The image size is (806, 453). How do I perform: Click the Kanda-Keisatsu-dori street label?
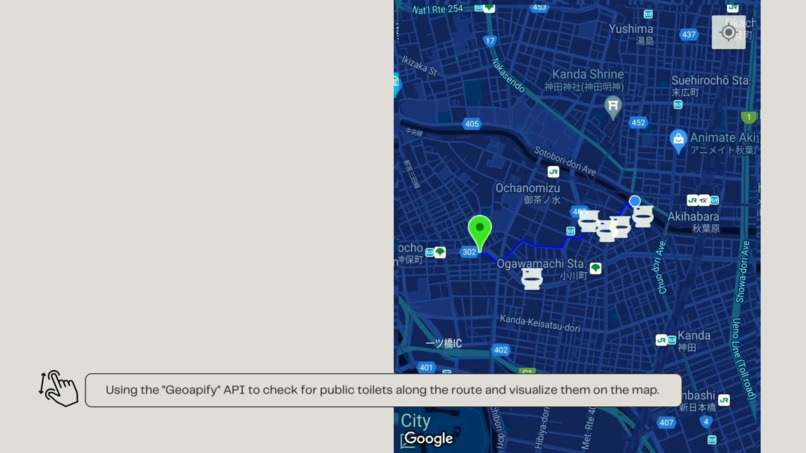pos(540,323)
